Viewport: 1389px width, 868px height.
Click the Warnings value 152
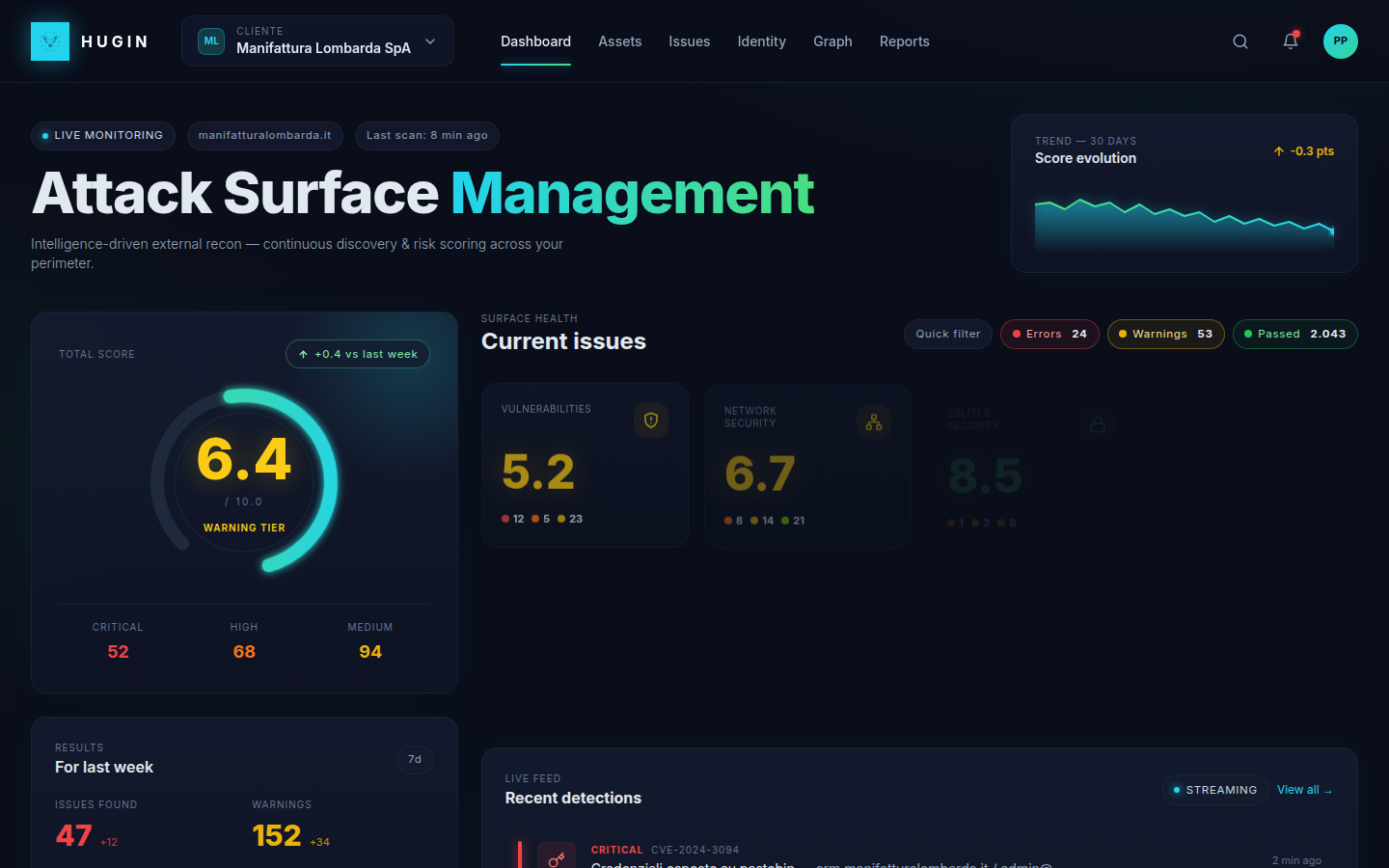[x=277, y=835]
